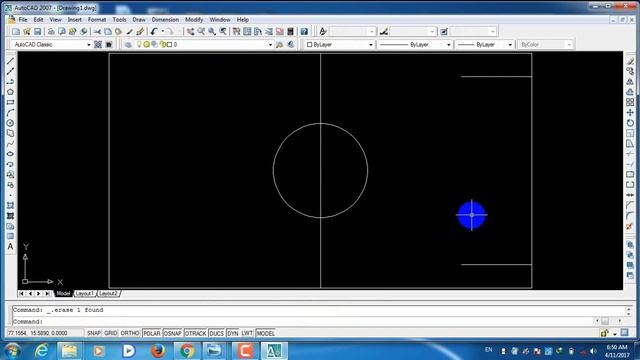Select the Hatch tool
The image size is (640, 360).
(10, 205)
